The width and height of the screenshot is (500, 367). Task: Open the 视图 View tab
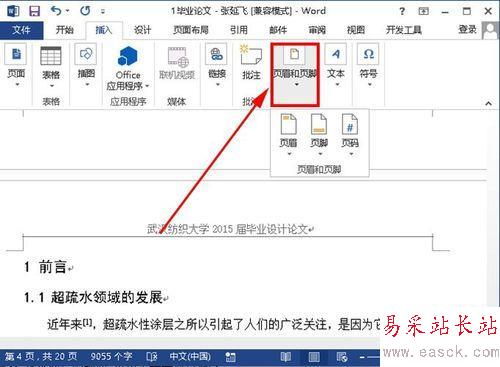[x=356, y=30]
